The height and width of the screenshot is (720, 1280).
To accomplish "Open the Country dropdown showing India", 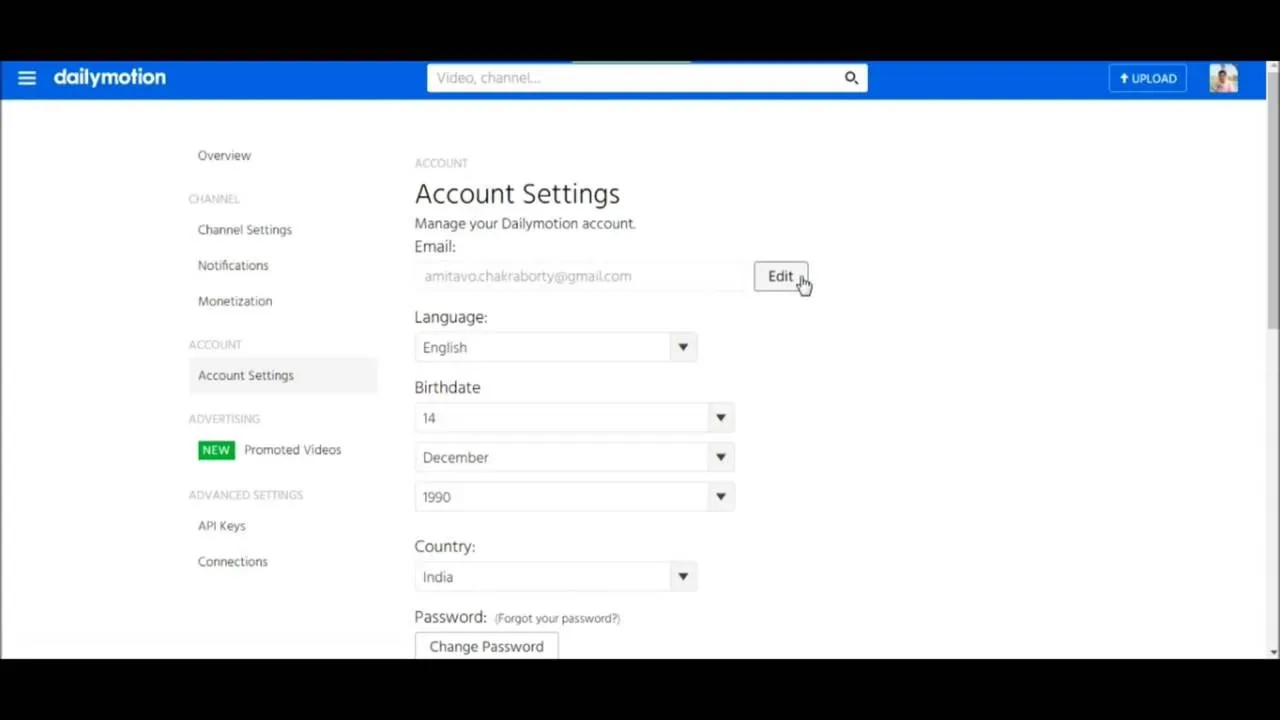I will pos(556,577).
